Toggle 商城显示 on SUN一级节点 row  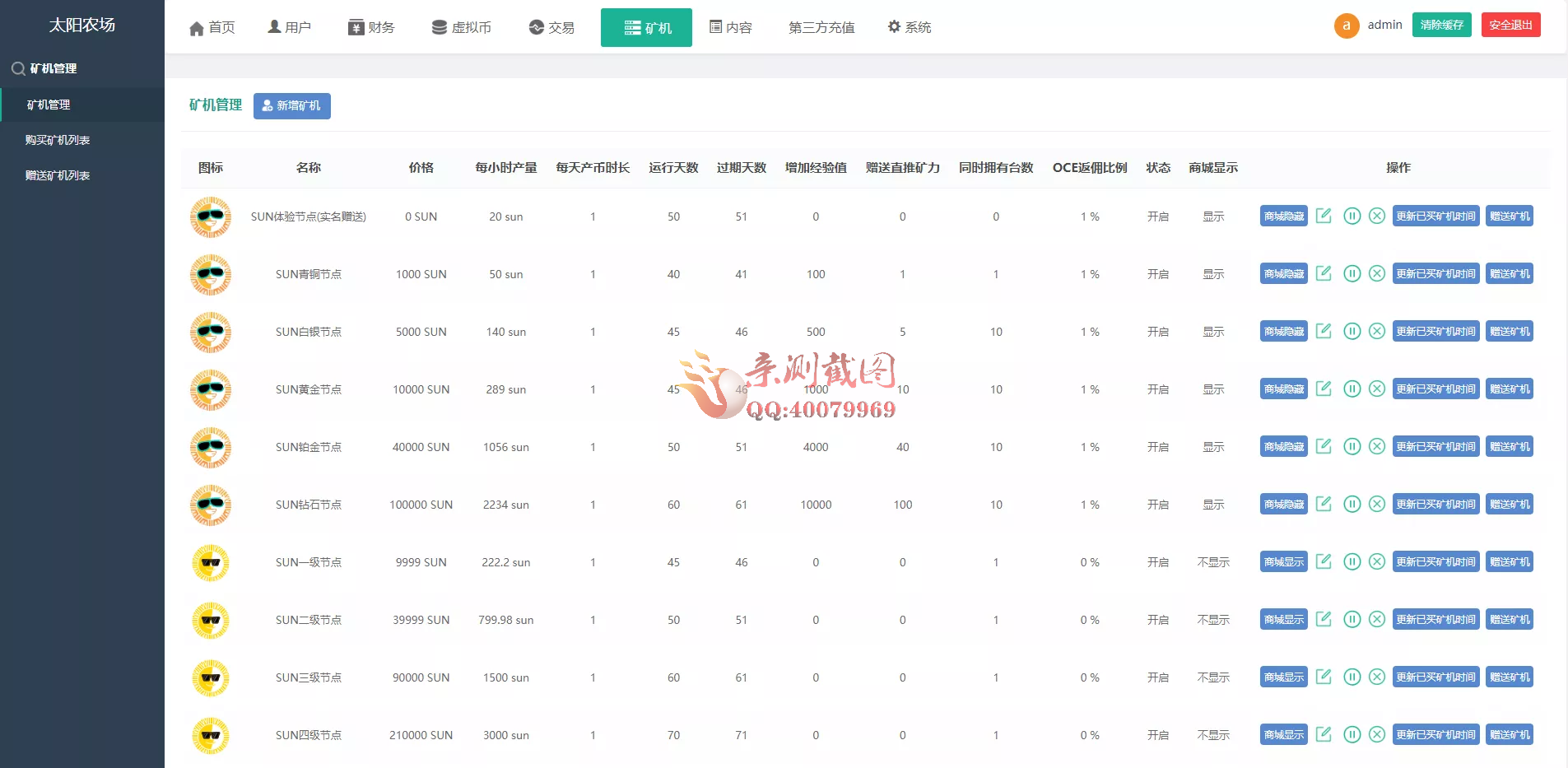(1282, 561)
